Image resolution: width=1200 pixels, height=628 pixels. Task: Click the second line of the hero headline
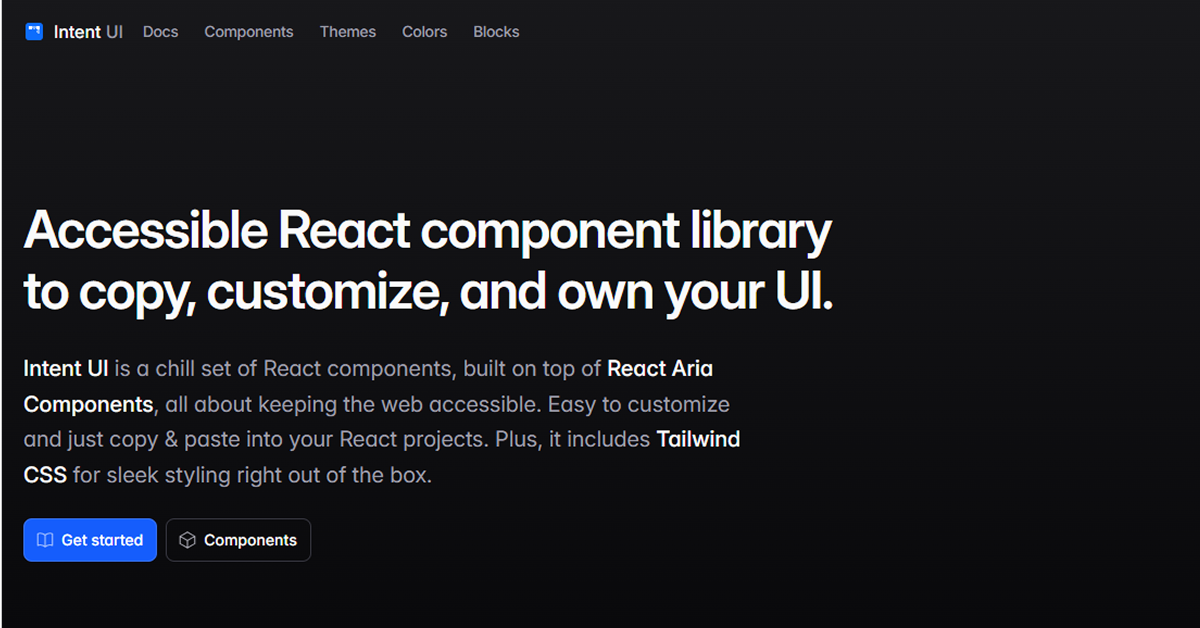tap(427, 292)
